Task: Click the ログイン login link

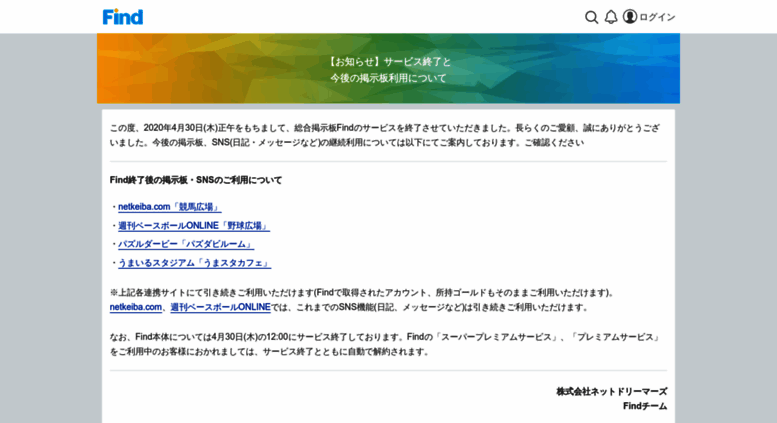Action: point(657,17)
